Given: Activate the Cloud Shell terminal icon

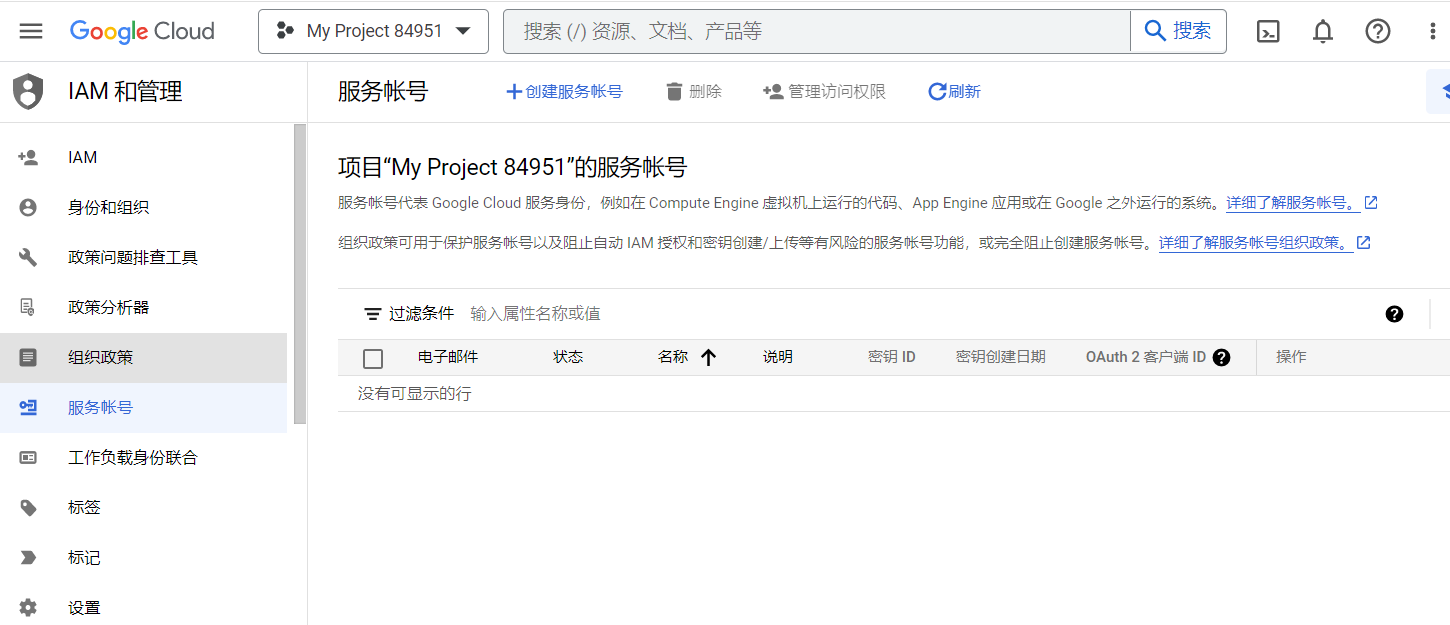Looking at the screenshot, I should pyautogui.click(x=1268, y=31).
